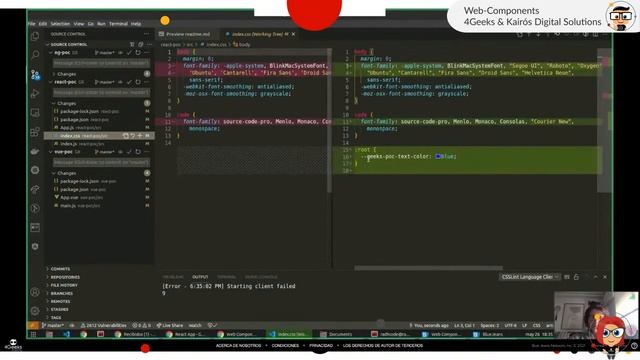The height and width of the screenshot is (360, 640).
Task: Select the Source Control activity bar icon
Action: [35, 74]
